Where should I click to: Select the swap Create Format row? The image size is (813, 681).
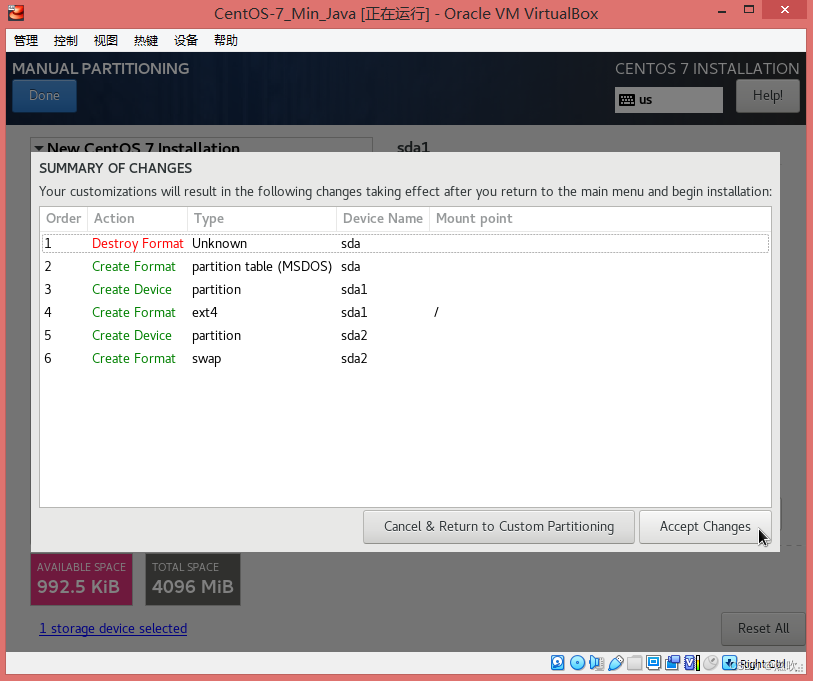[405, 358]
